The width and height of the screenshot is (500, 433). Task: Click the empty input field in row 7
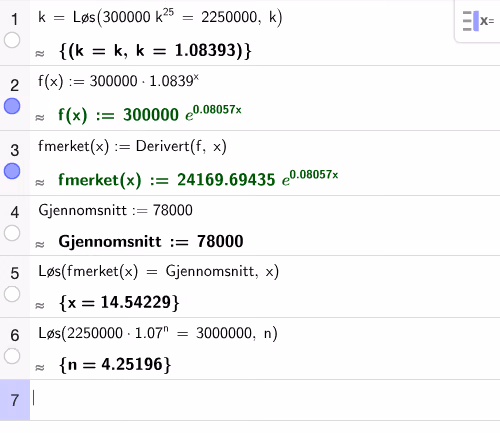coord(265,399)
